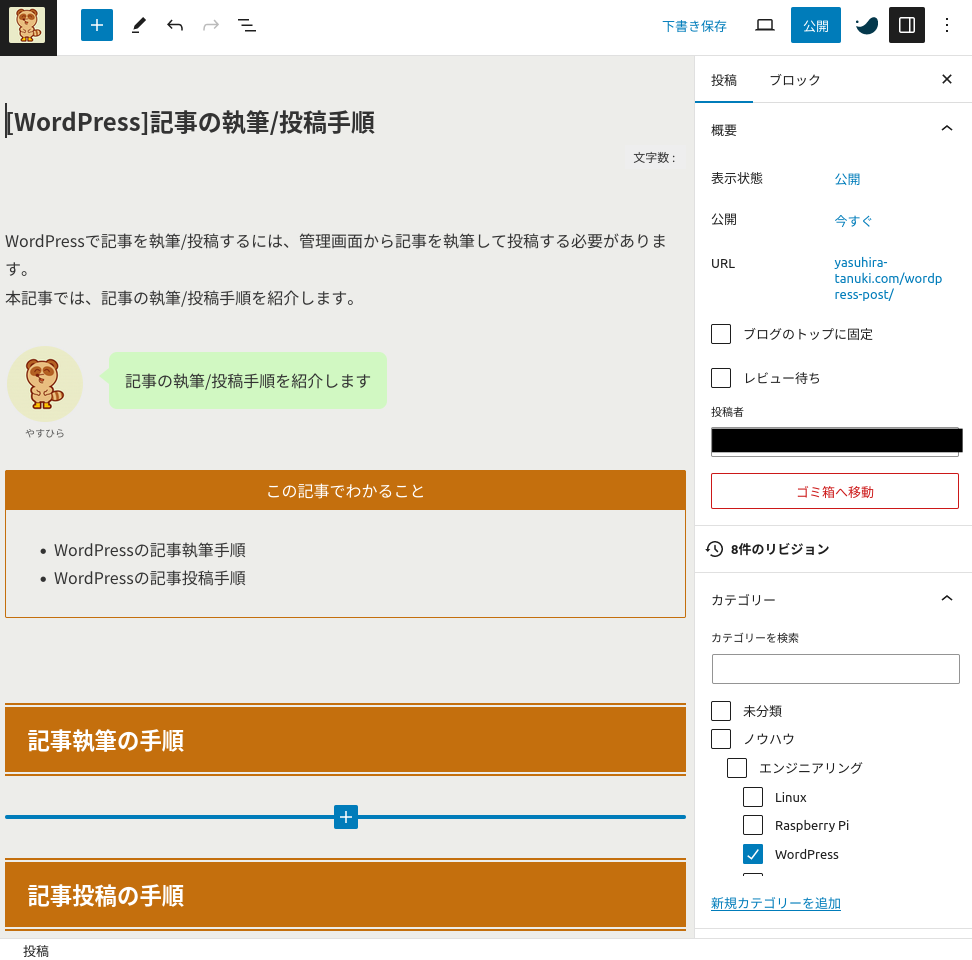
Task: Insert a block with the inline plus
Action: [346, 817]
